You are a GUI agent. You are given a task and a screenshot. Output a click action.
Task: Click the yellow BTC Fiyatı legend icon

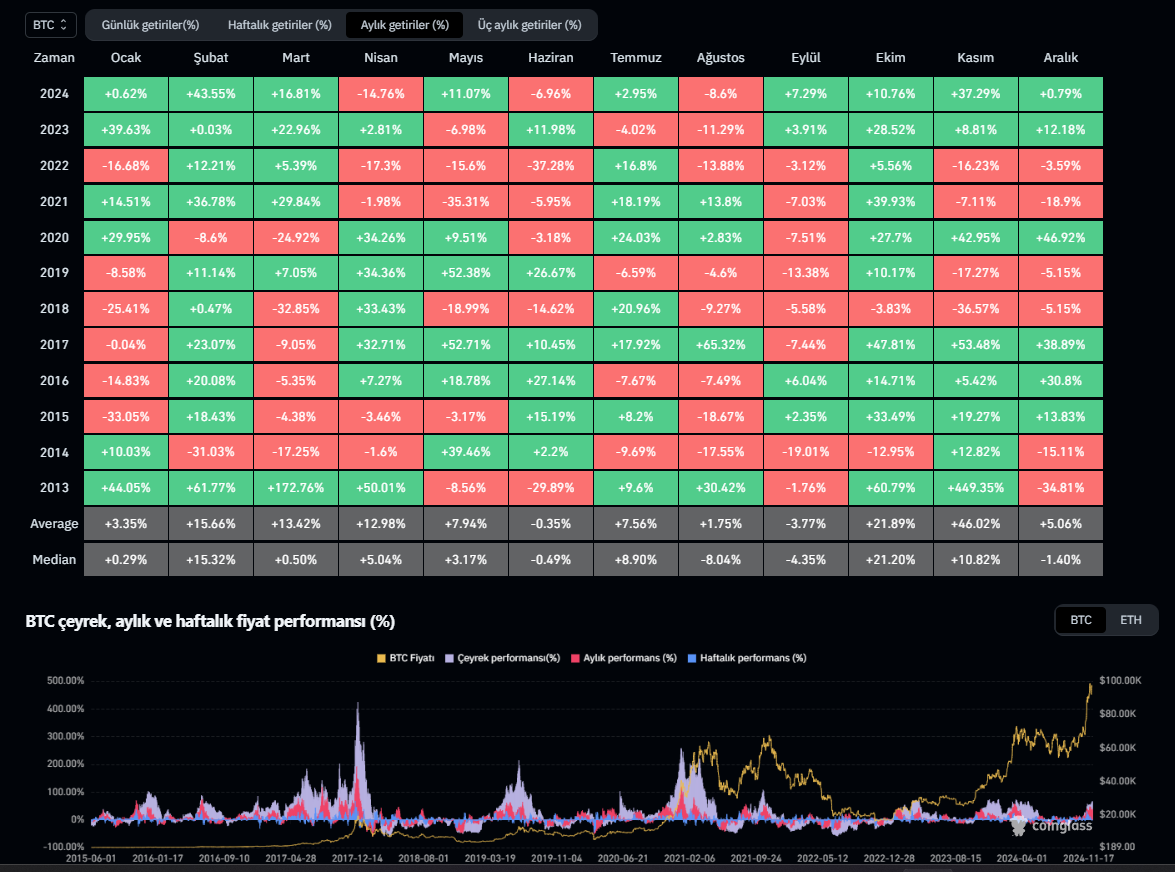[381, 658]
